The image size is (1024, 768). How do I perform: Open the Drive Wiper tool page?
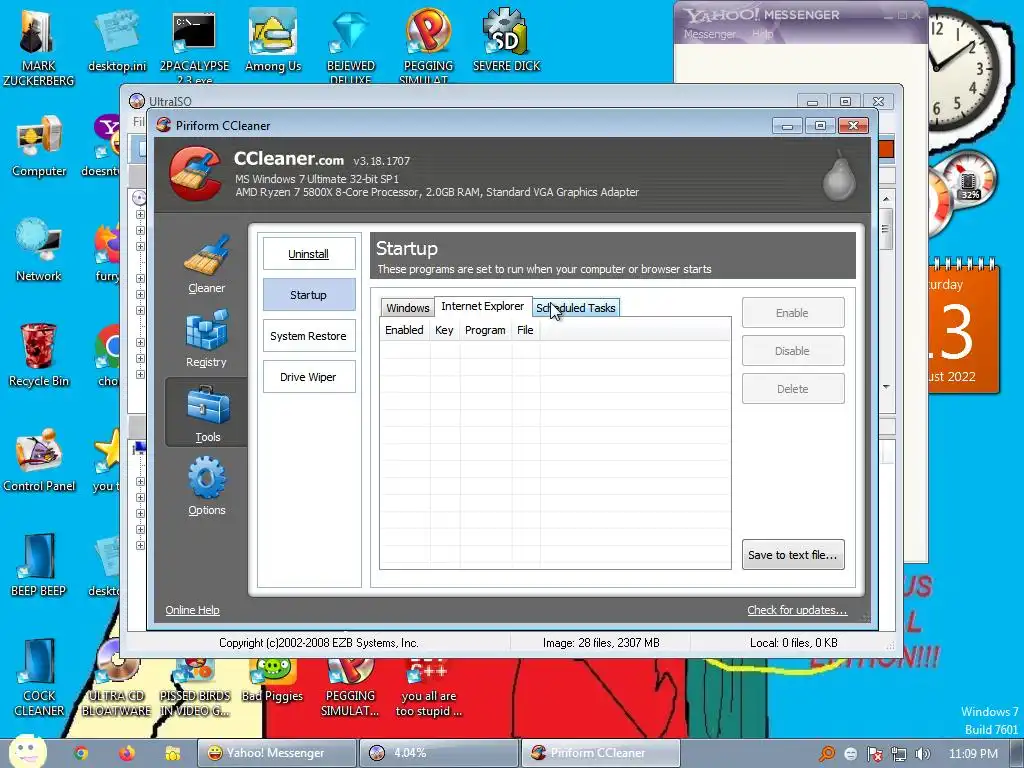pyautogui.click(x=309, y=377)
